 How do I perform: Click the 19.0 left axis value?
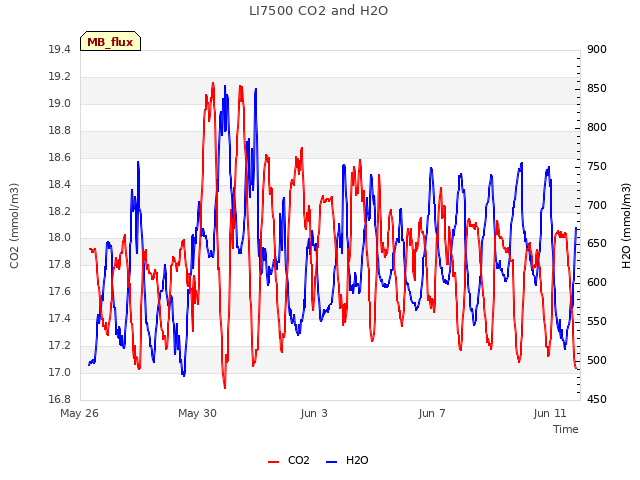[x=60, y=104]
